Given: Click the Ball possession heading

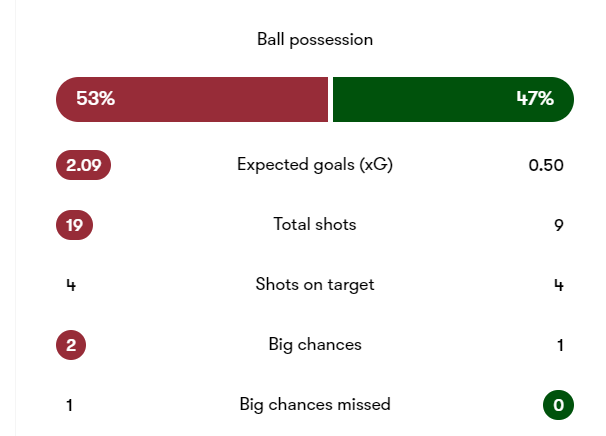Looking at the screenshot, I should point(314,40).
